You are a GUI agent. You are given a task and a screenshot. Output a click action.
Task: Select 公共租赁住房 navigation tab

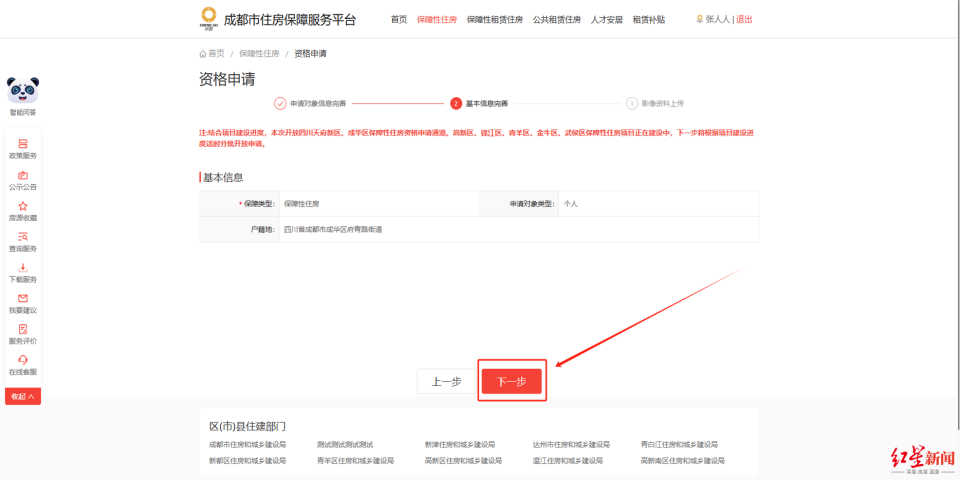click(557, 20)
